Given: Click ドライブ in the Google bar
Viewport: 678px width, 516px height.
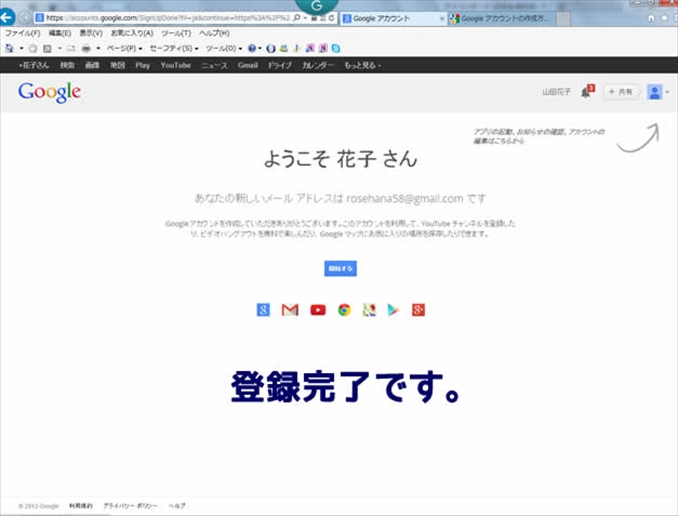Looking at the screenshot, I should (x=280, y=65).
